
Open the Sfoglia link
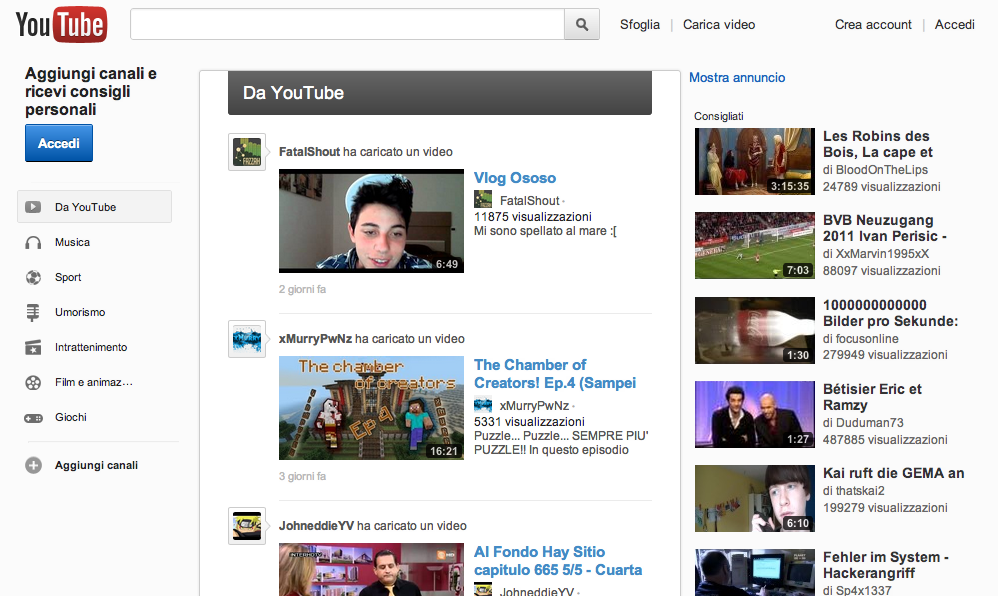640,24
